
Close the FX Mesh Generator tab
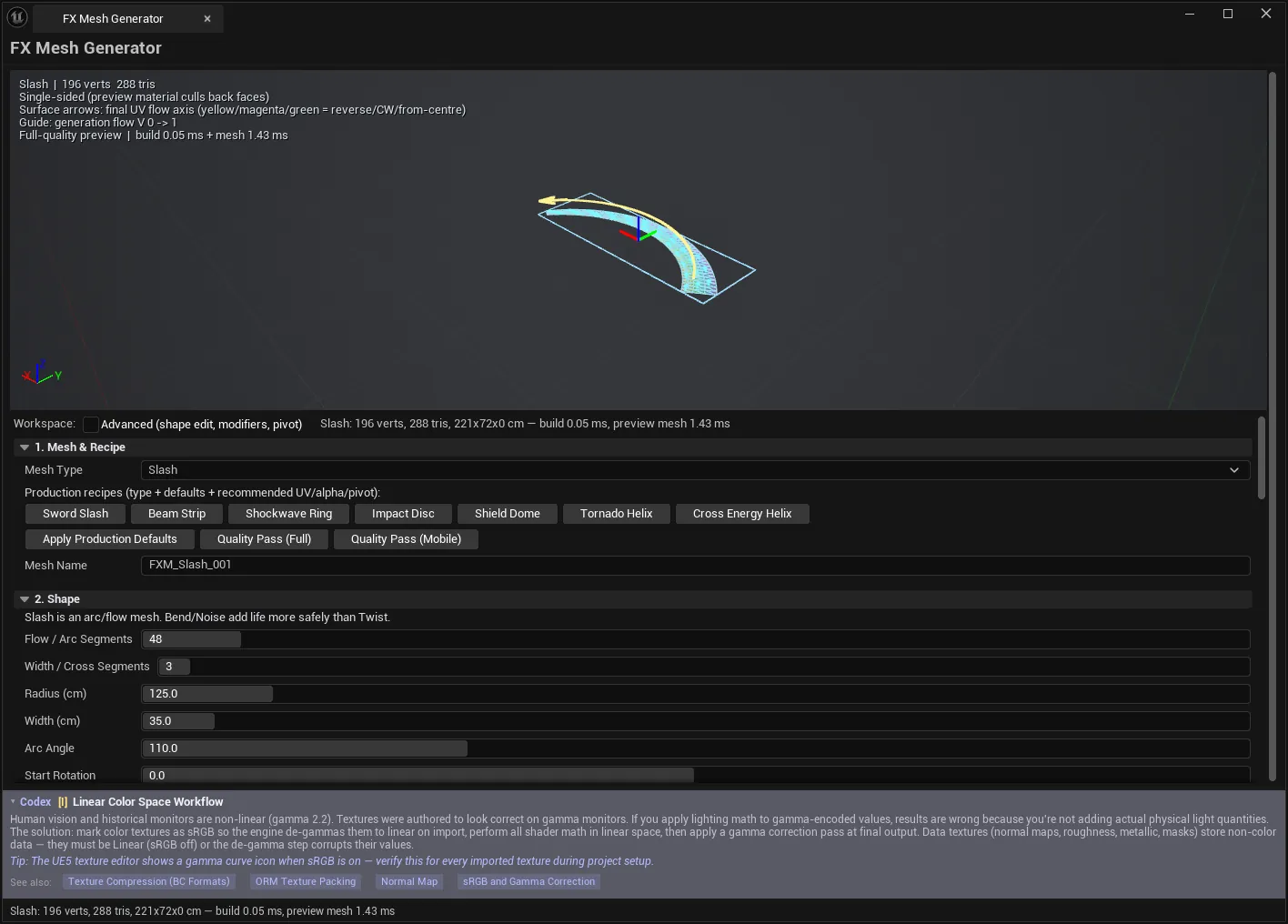207,18
